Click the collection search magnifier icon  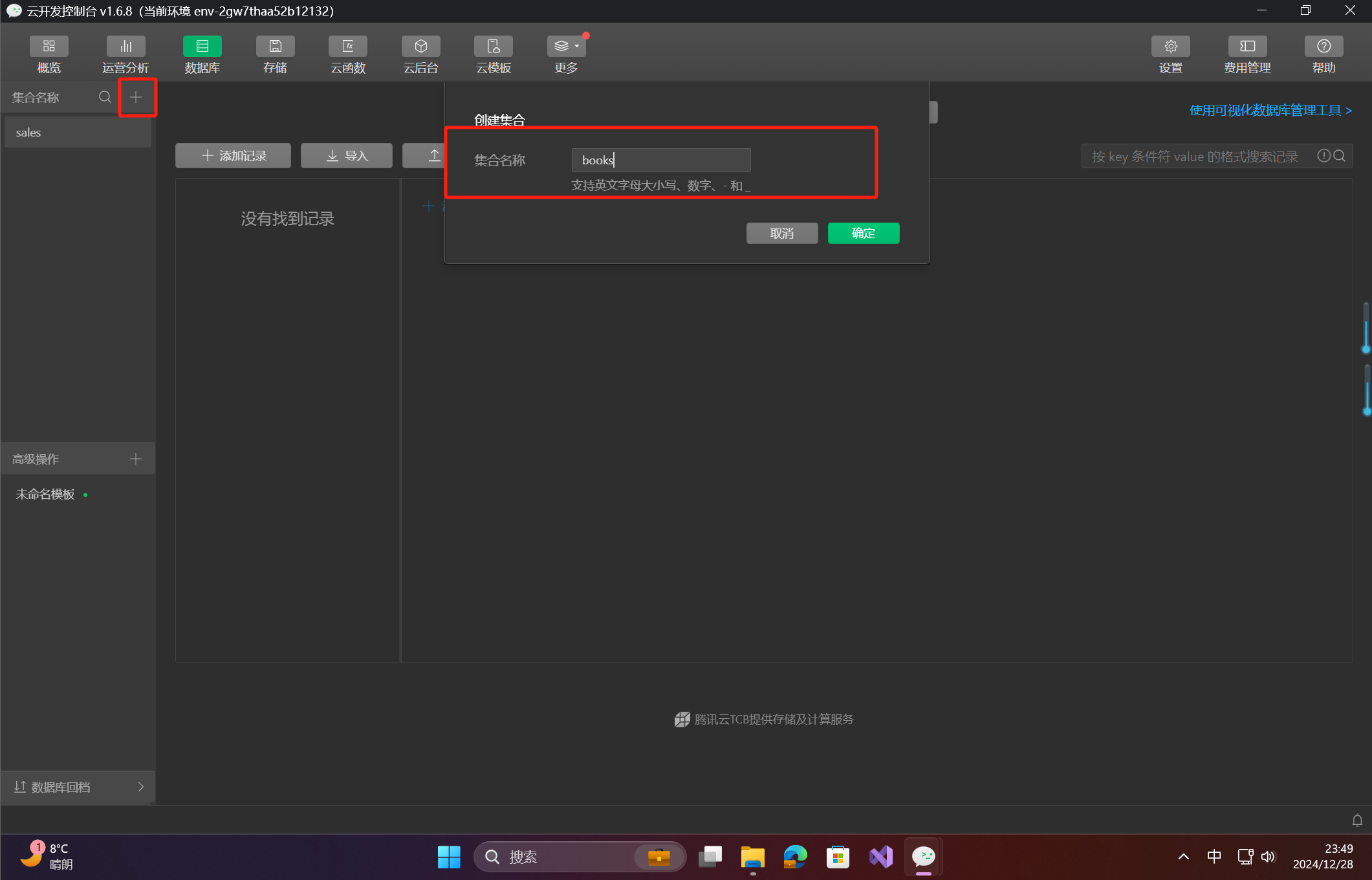(105, 97)
